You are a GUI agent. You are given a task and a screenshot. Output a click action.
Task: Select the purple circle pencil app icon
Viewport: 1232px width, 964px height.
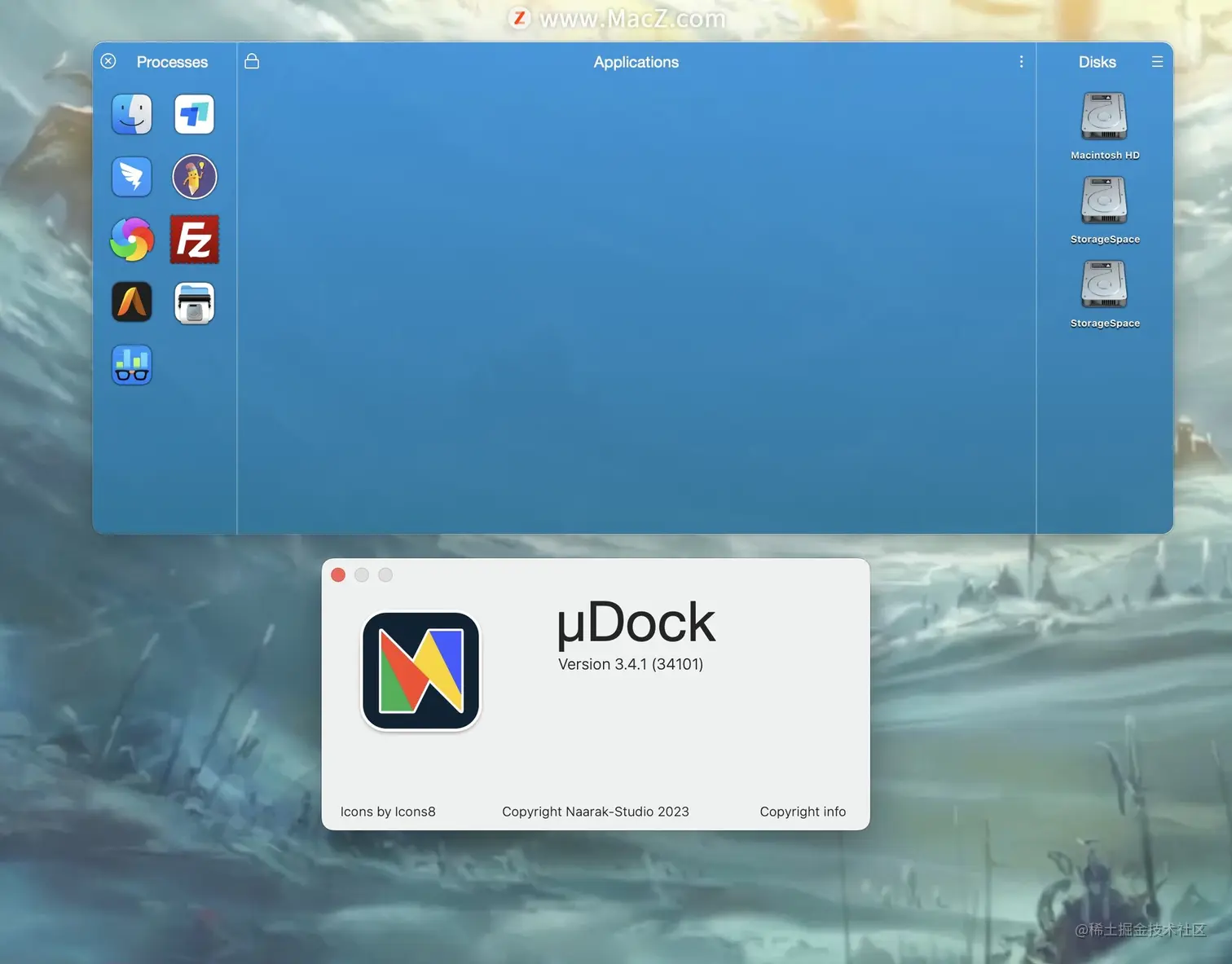click(194, 177)
